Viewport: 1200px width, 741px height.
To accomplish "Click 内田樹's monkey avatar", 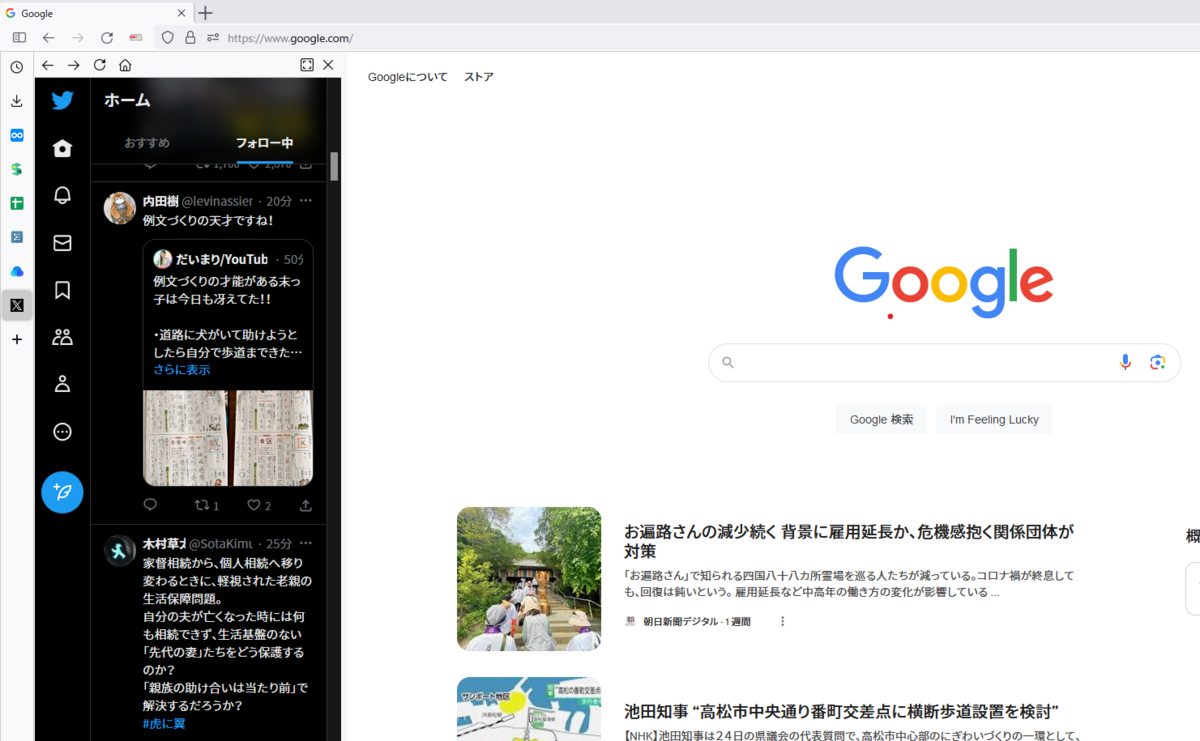I will [x=120, y=208].
